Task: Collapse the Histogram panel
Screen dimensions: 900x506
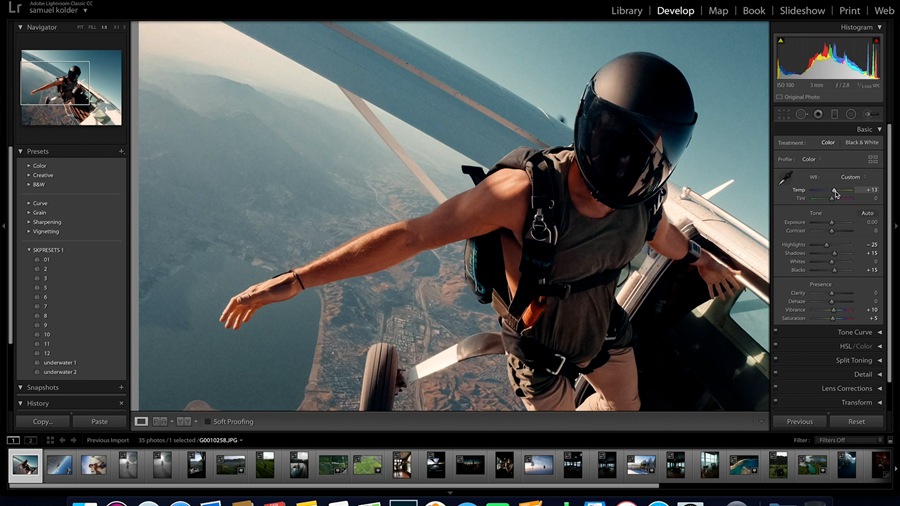Action: (879, 27)
